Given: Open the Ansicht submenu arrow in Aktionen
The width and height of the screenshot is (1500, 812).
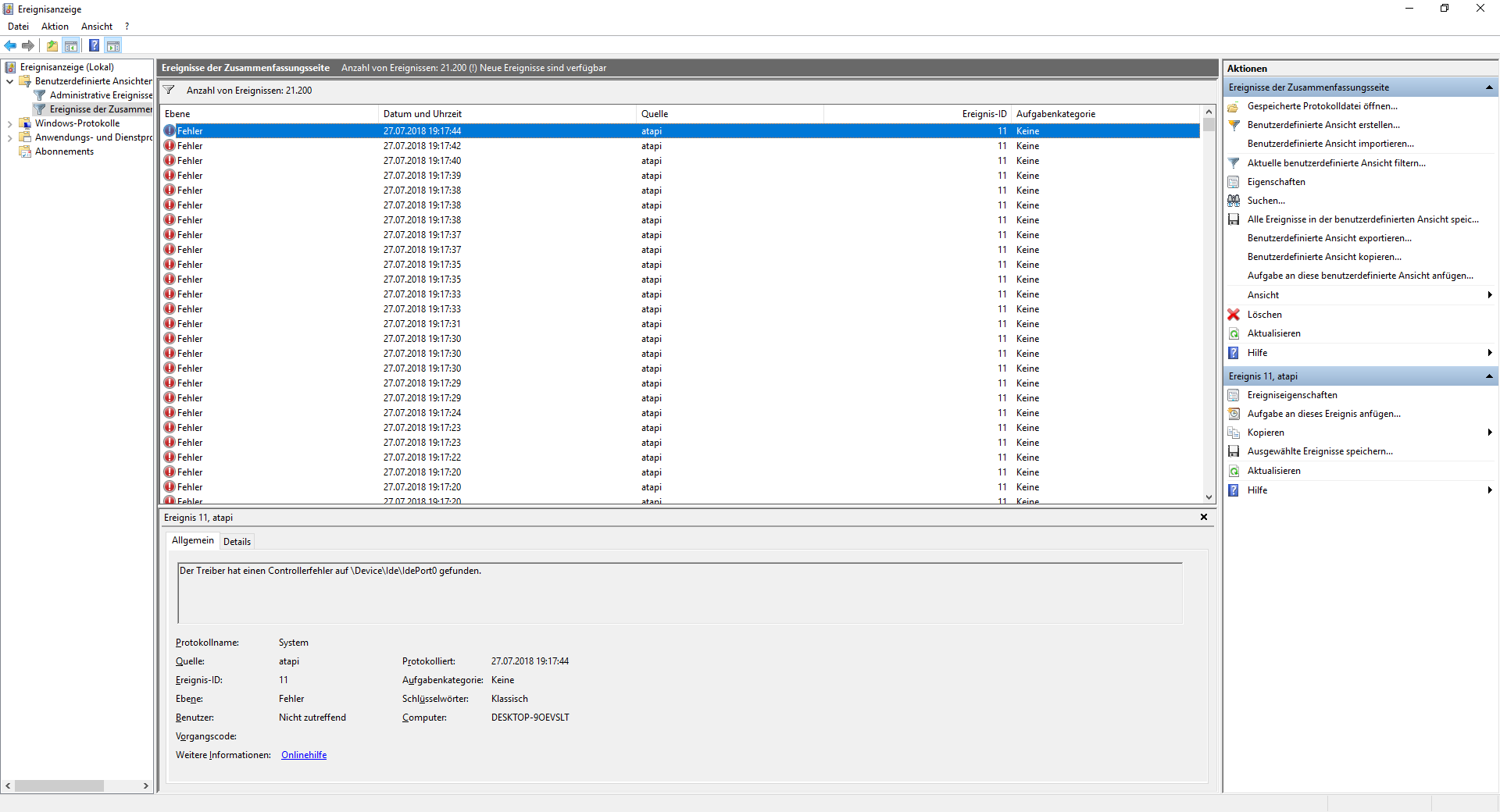Looking at the screenshot, I should click(x=1490, y=295).
